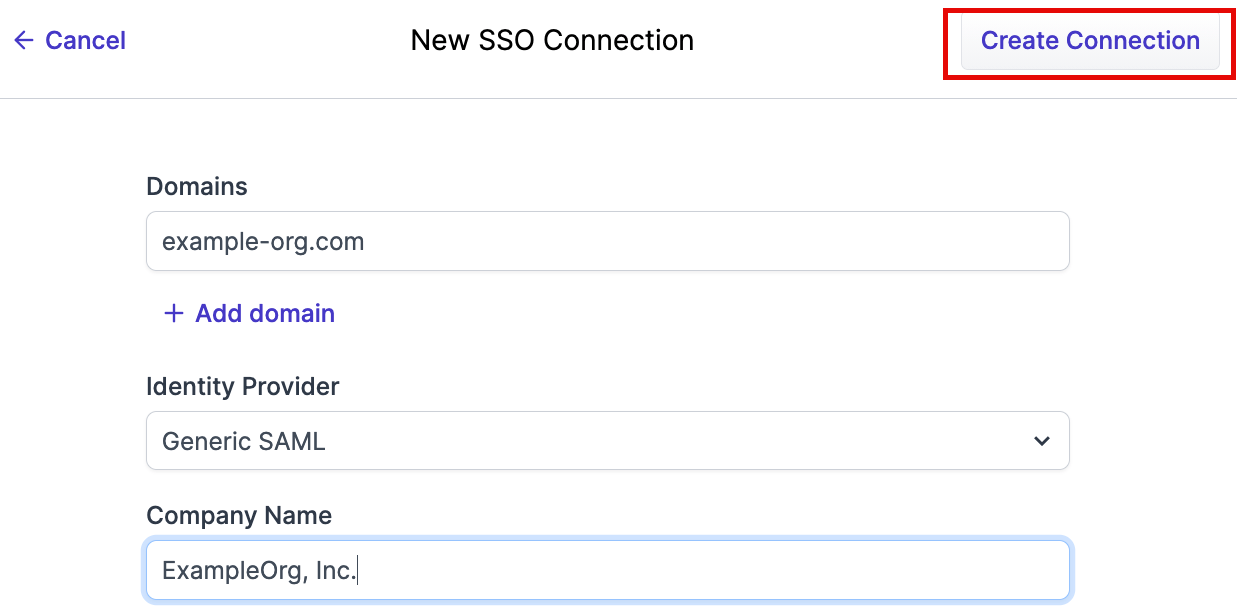The image size is (1237, 615).
Task: Click the Cancel link
Action: coord(85,41)
